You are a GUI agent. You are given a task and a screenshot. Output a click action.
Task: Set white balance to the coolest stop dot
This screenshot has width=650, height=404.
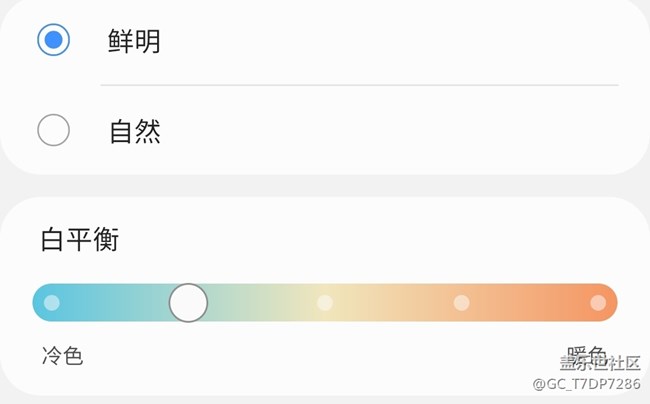click(x=52, y=302)
